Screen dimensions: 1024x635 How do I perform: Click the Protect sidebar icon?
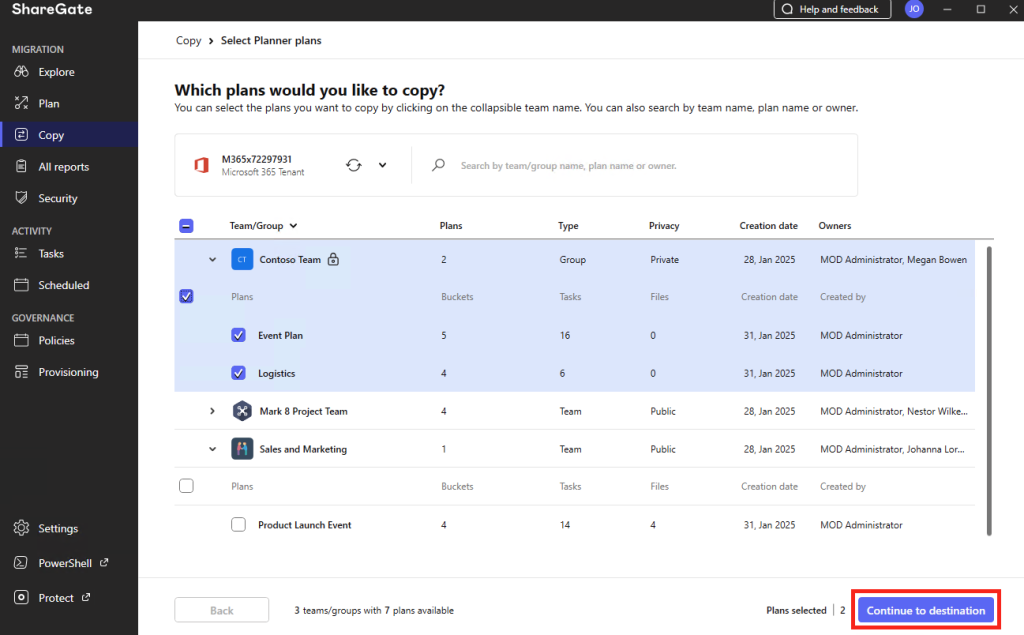[21, 597]
